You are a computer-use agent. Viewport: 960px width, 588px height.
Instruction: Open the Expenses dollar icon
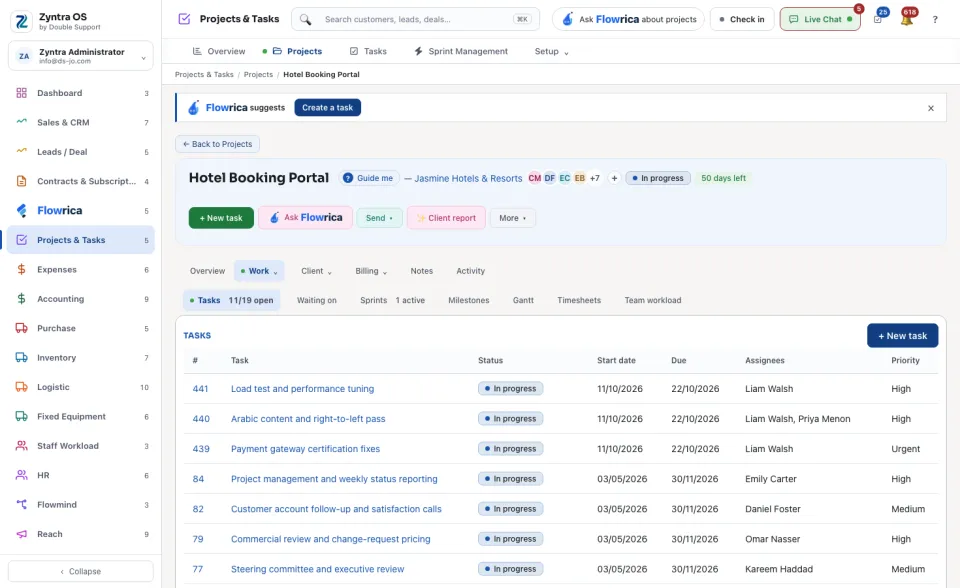[21, 270]
